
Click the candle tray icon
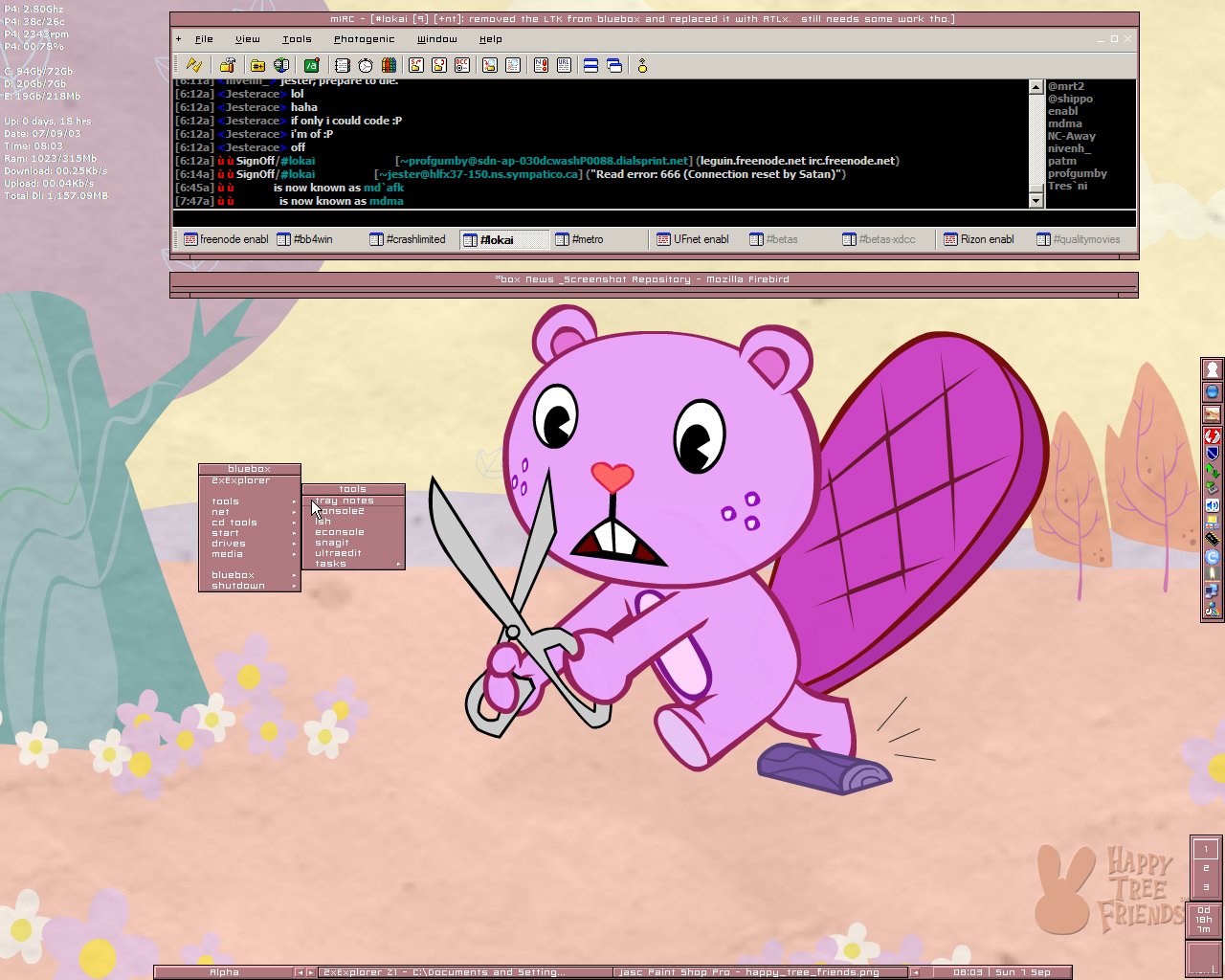[x=1213, y=574]
